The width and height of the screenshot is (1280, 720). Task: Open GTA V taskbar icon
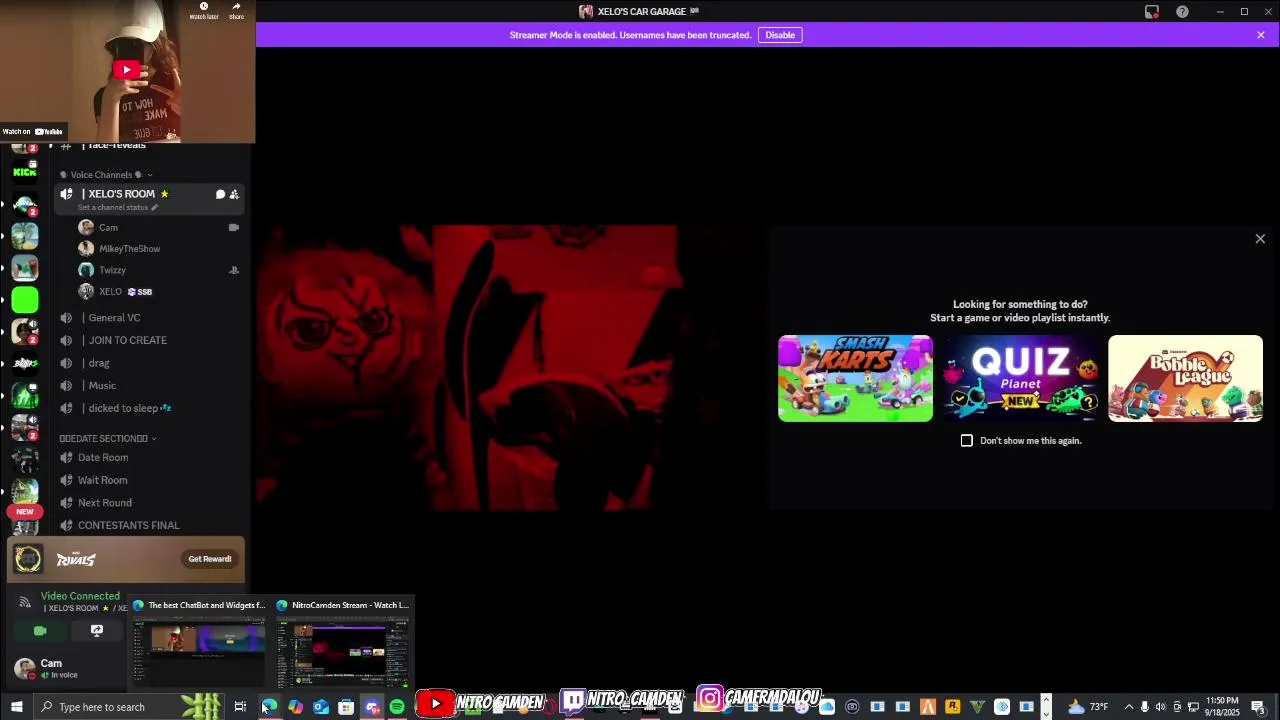point(978,707)
